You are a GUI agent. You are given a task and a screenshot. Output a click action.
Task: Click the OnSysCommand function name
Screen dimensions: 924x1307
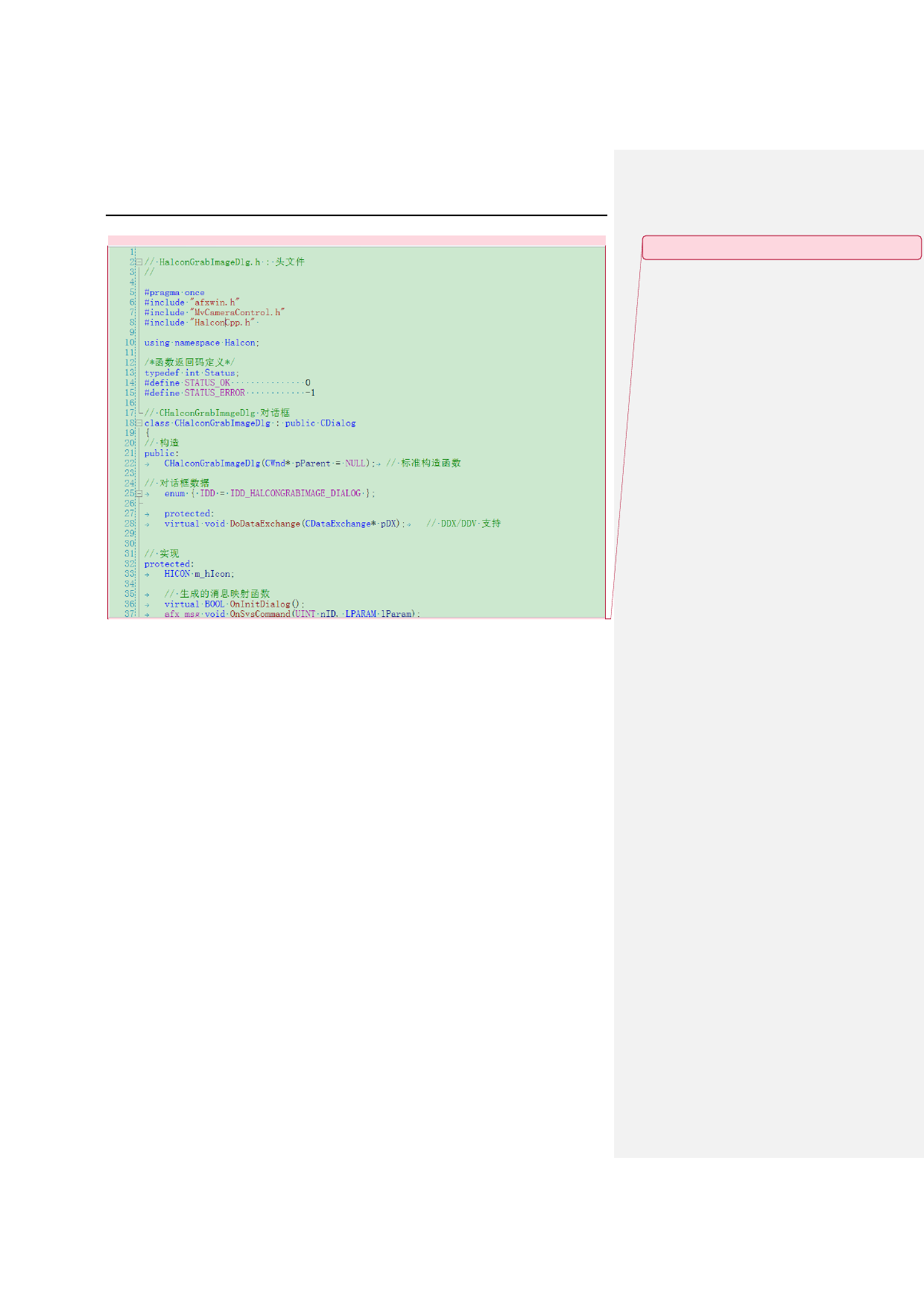(260, 614)
